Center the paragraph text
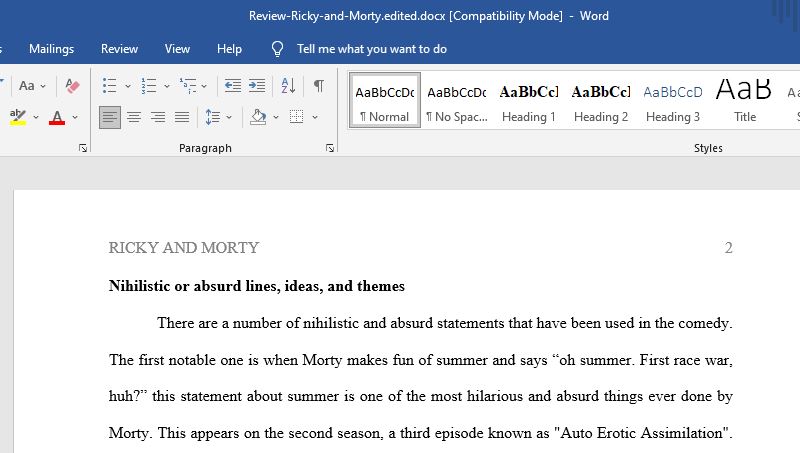 [x=134, y=117]
